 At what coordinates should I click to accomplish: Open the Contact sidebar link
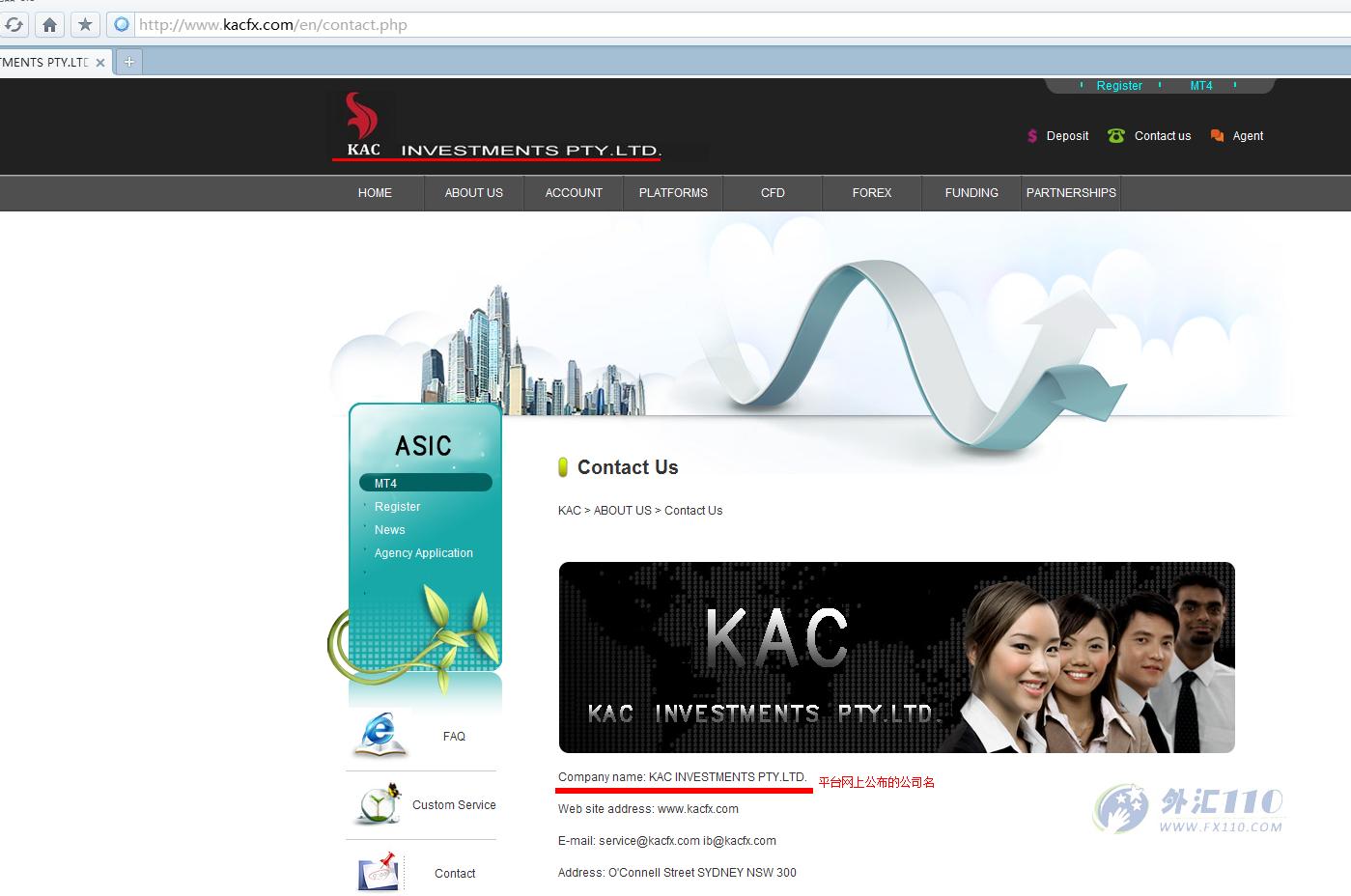(x=455, y=874)
